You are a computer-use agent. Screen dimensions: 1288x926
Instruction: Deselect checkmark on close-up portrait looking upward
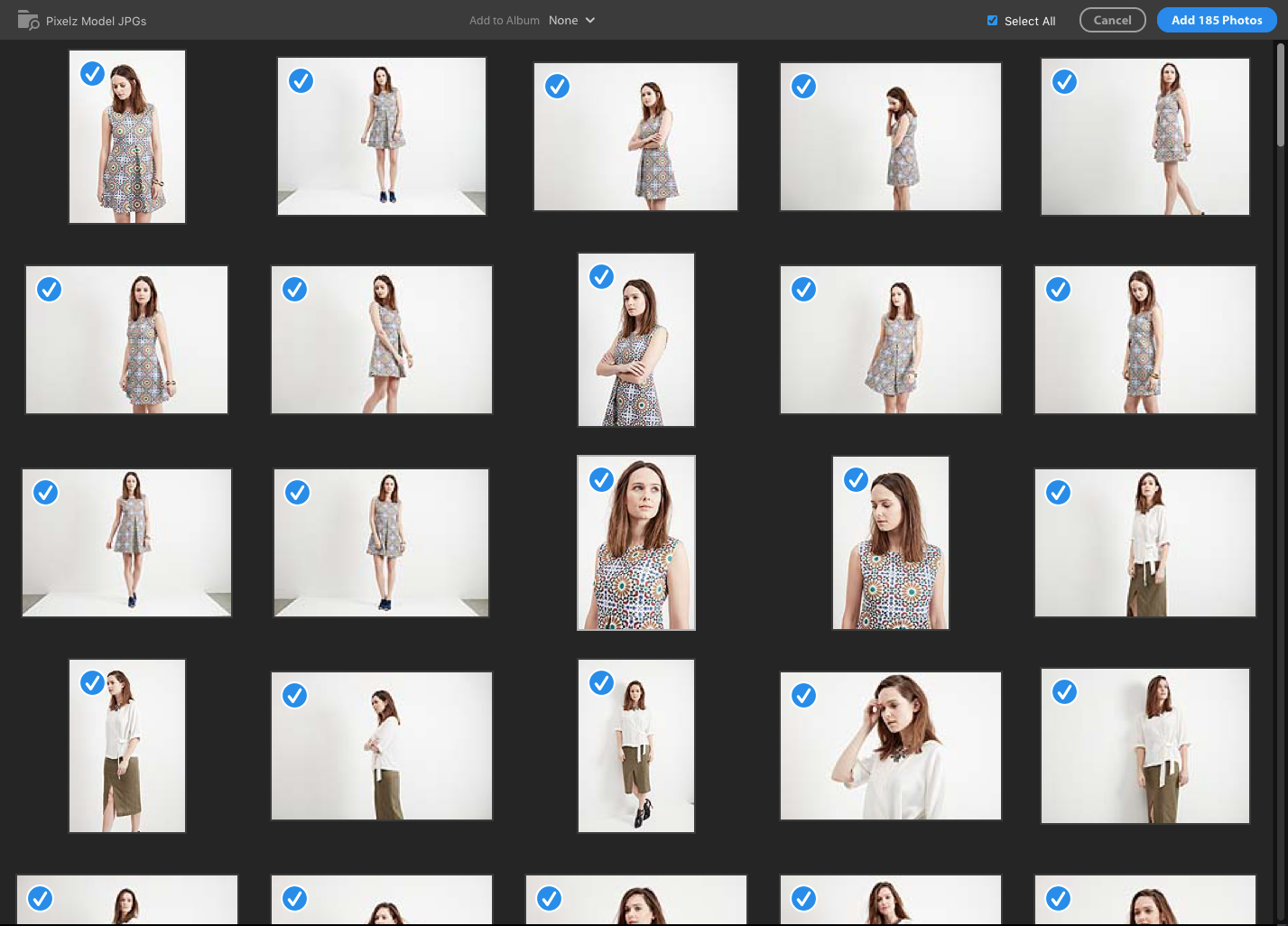point(601,480)
